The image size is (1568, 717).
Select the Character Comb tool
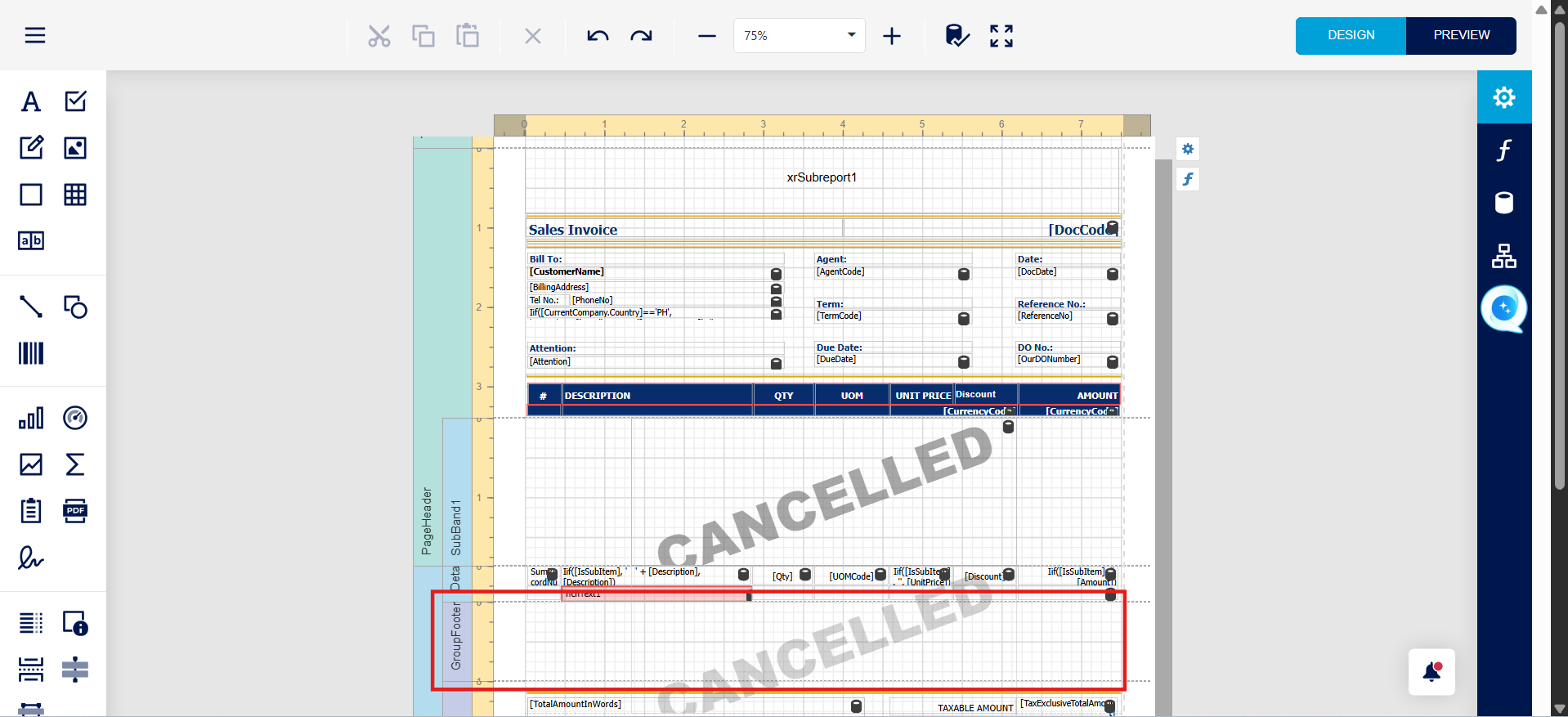31,241
